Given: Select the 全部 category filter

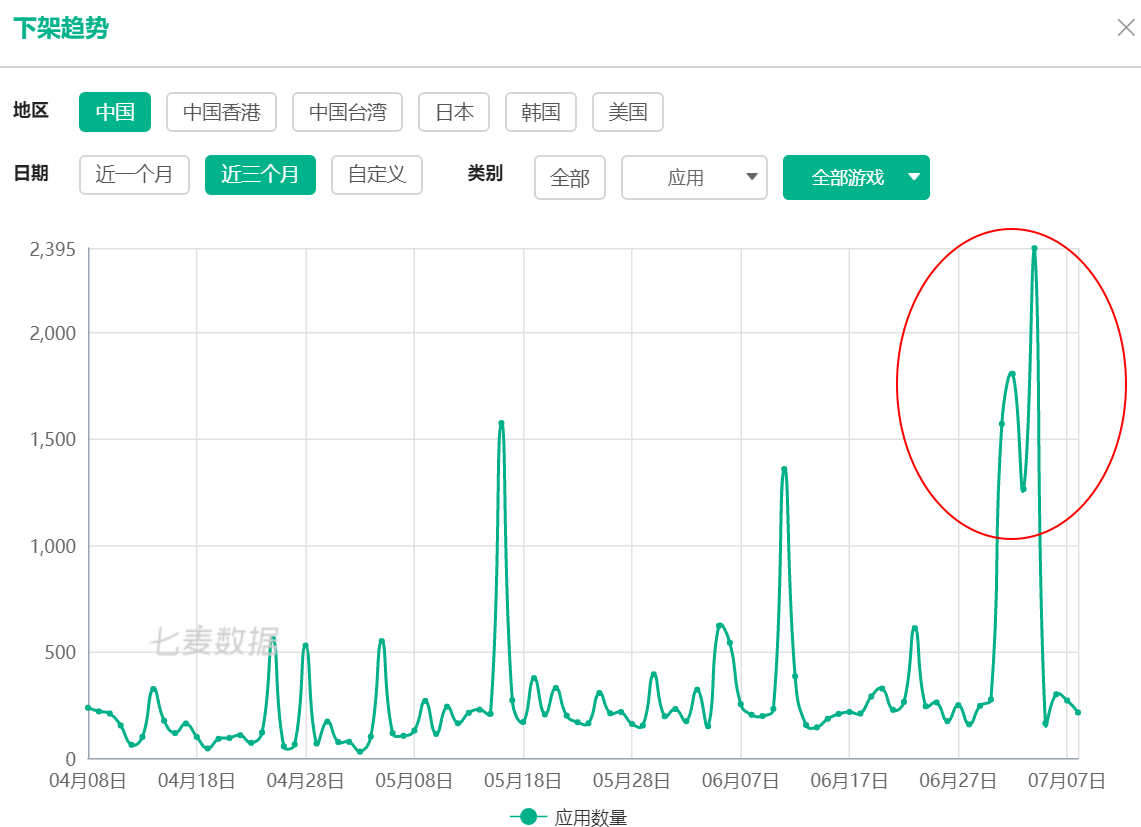Looking at the screenshot, I should 570,177.
